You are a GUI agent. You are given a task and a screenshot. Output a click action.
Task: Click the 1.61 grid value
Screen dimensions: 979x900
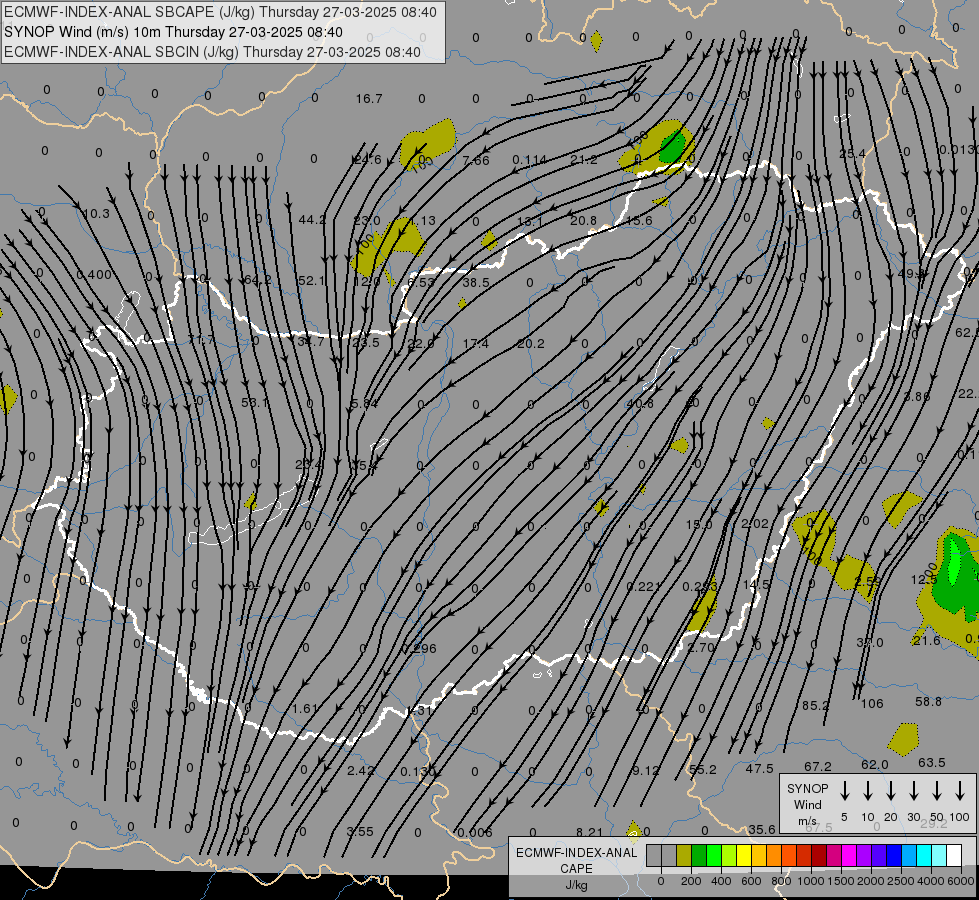point(305,708)
